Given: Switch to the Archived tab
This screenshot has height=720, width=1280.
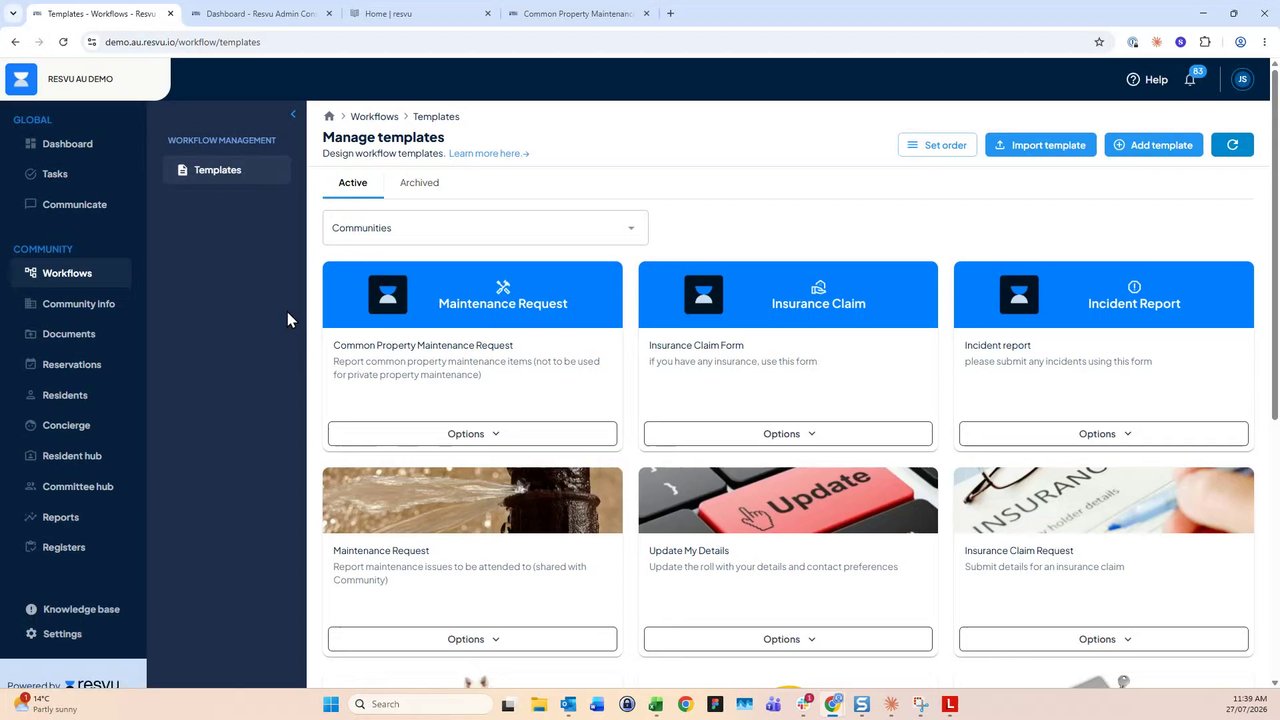Looking at the screenshot, I should pos(419,183).
